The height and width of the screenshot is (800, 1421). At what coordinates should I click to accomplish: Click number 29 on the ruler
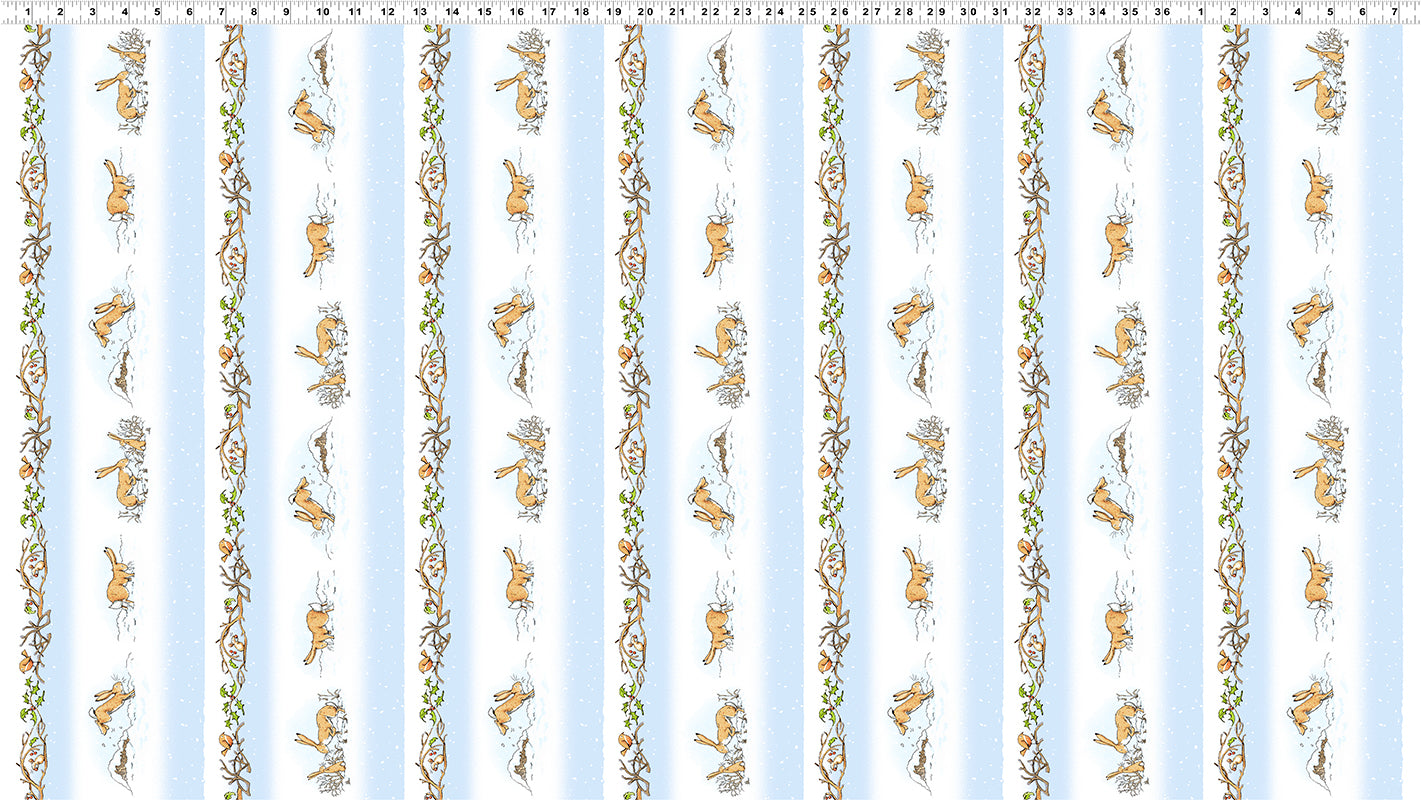936,12
